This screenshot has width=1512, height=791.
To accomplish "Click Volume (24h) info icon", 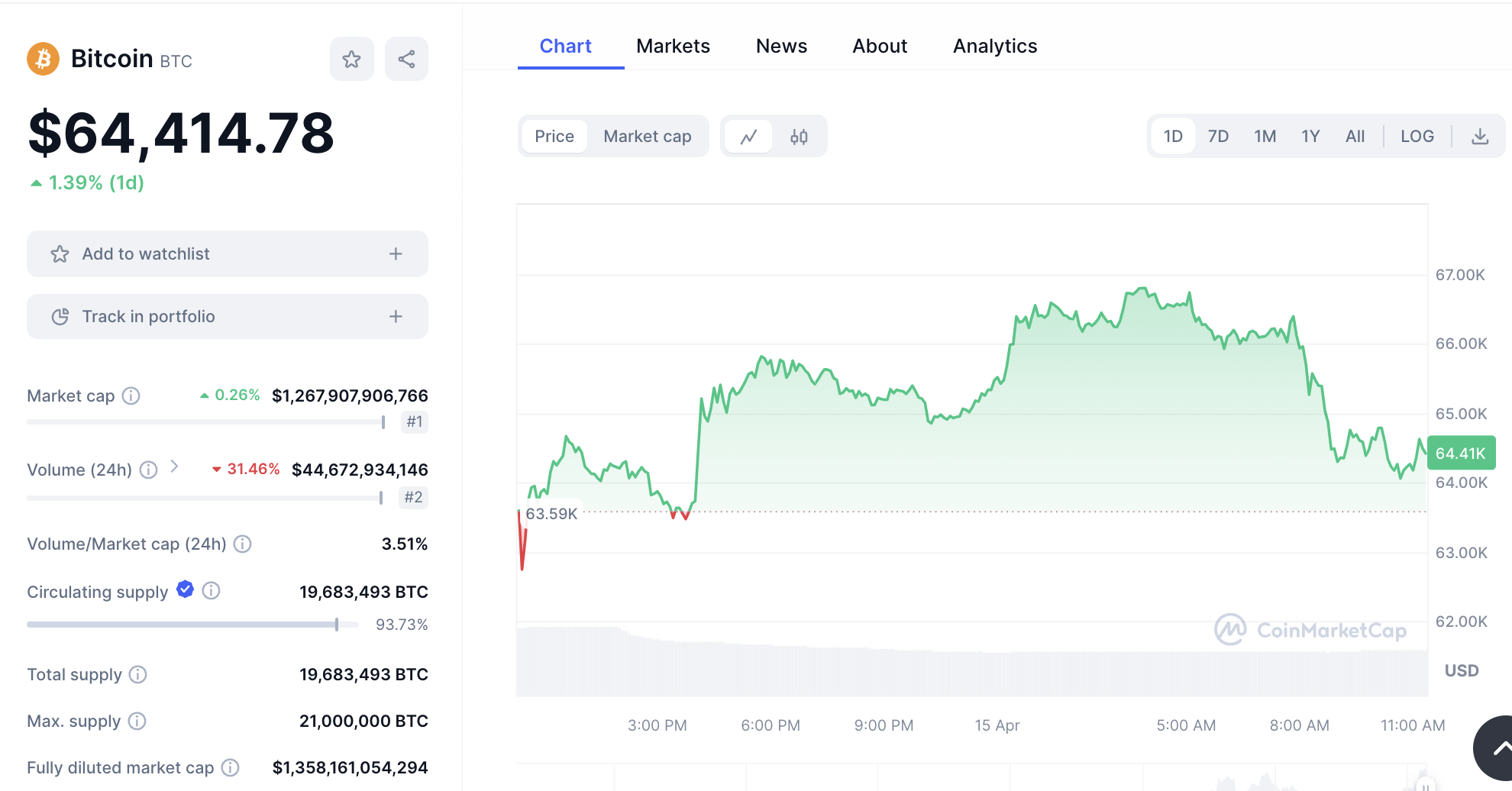I will (x=149, y=470).
